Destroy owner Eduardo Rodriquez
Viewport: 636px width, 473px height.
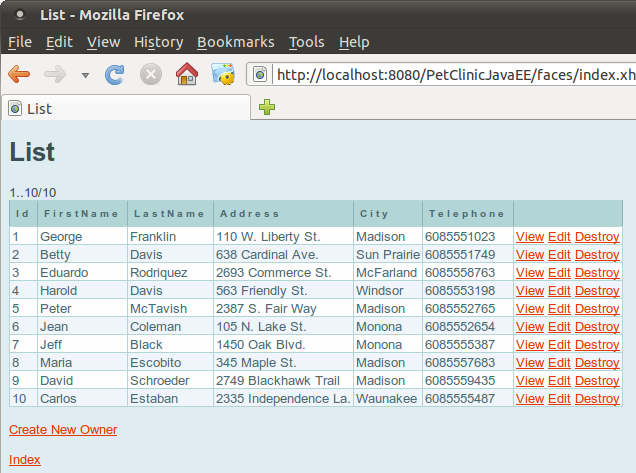tap(597, 273)
